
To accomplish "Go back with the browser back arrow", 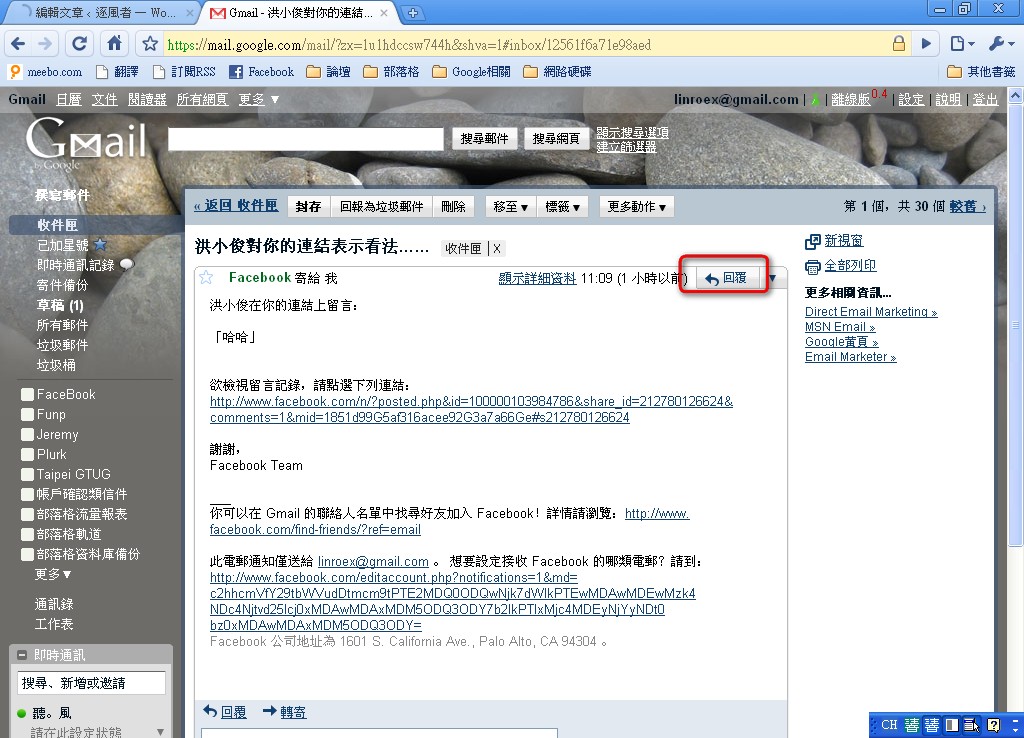I will coord(18,44).
